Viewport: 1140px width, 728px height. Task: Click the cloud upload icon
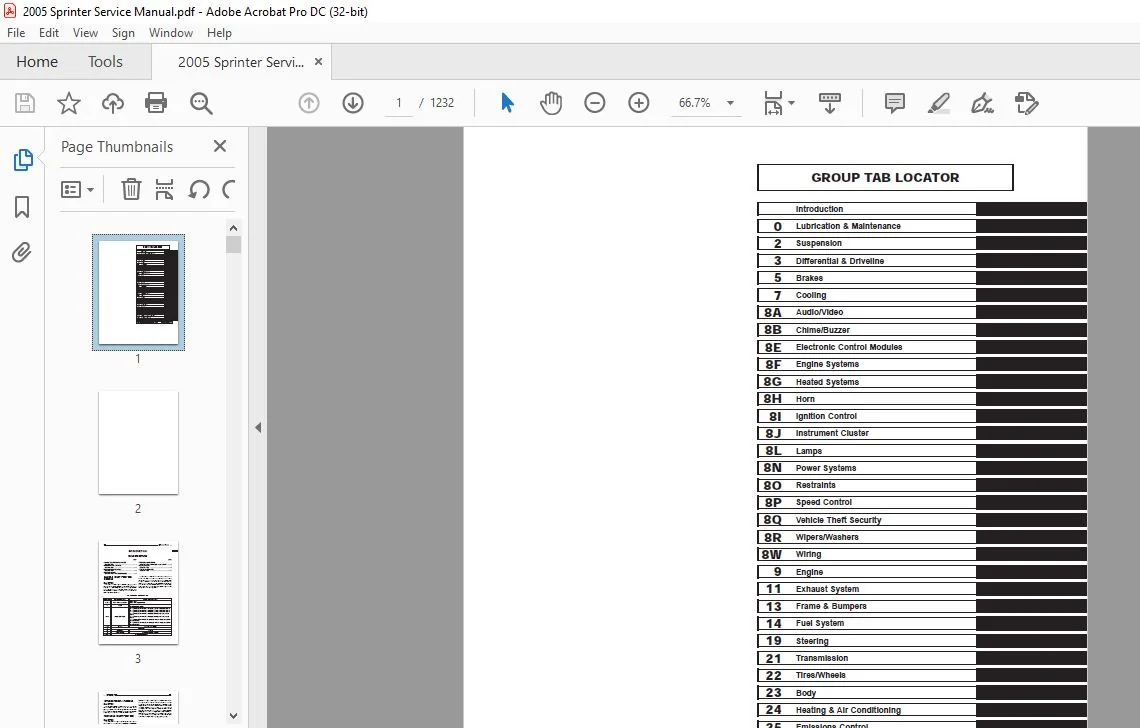tap(113, 103)
